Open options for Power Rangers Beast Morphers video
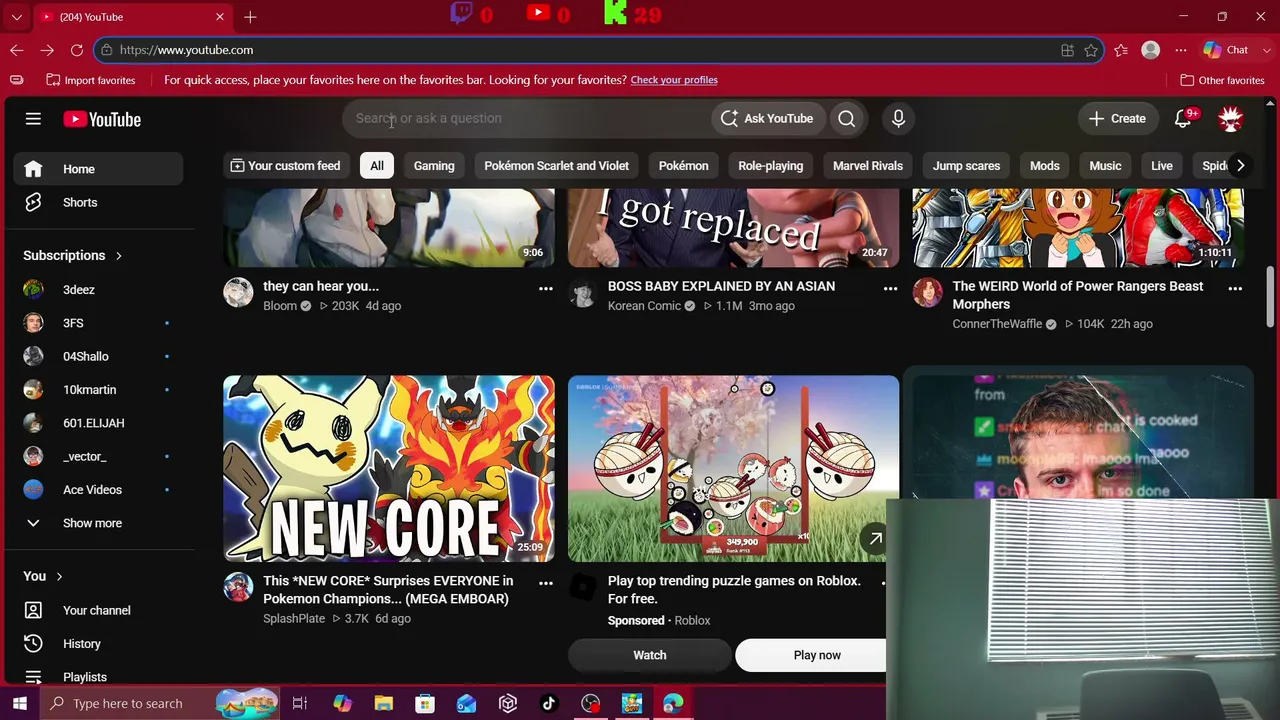This screenshot has height=720, width=1280. click(x=1235, y=288)
